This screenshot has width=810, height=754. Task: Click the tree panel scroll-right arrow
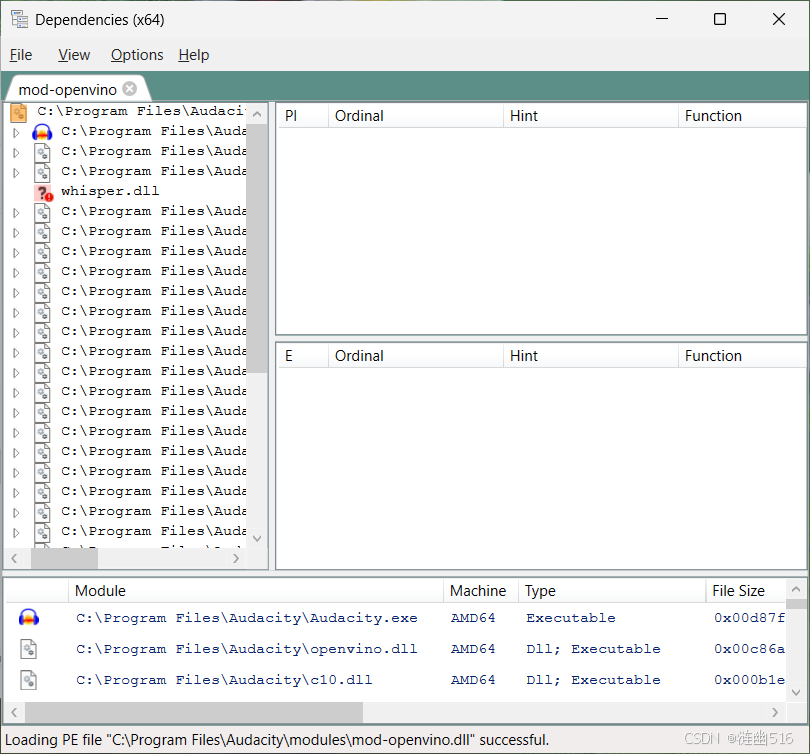coord(236,558)
